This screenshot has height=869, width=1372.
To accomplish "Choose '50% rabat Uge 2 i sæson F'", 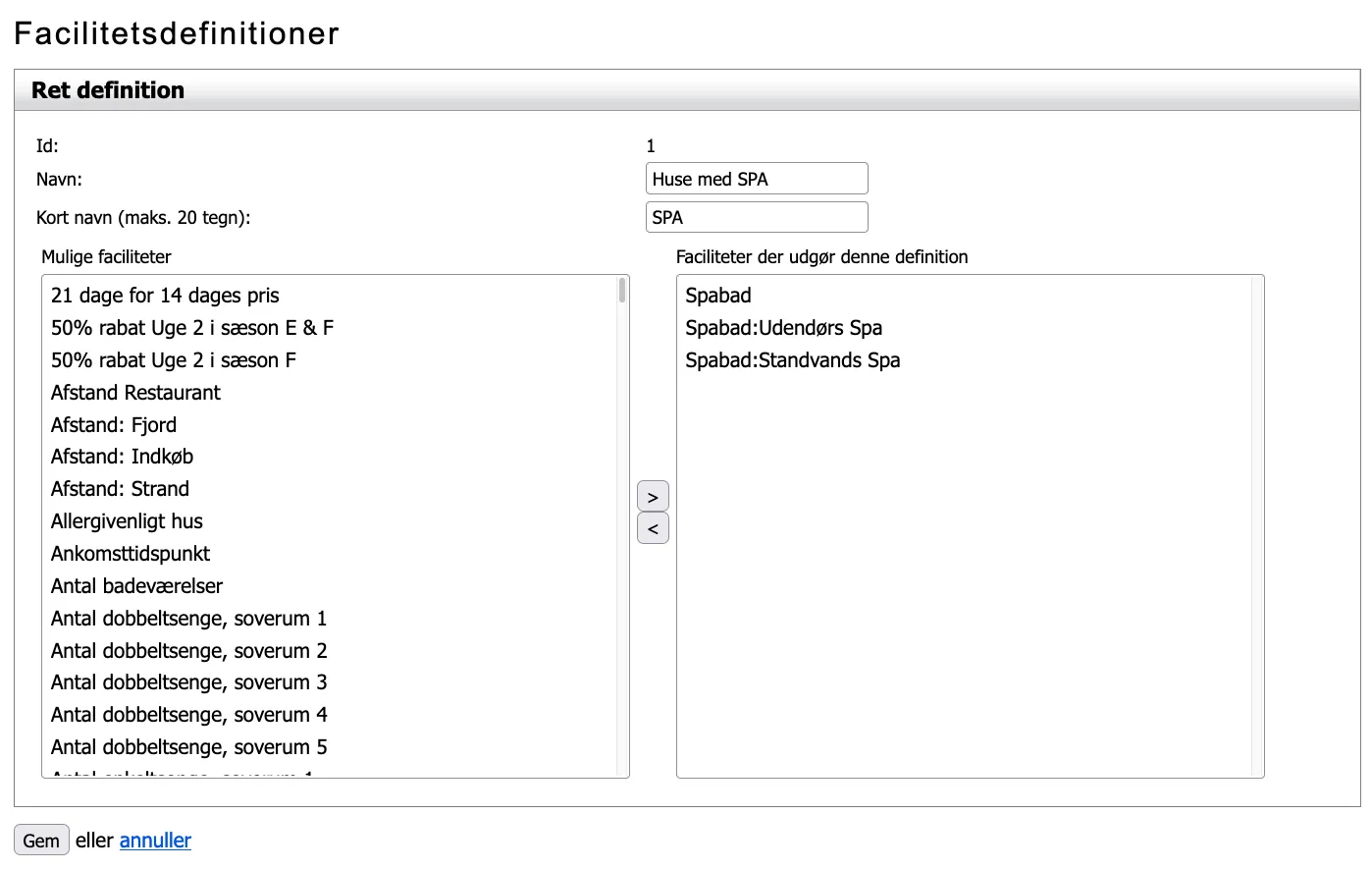I will coord(174,360).
